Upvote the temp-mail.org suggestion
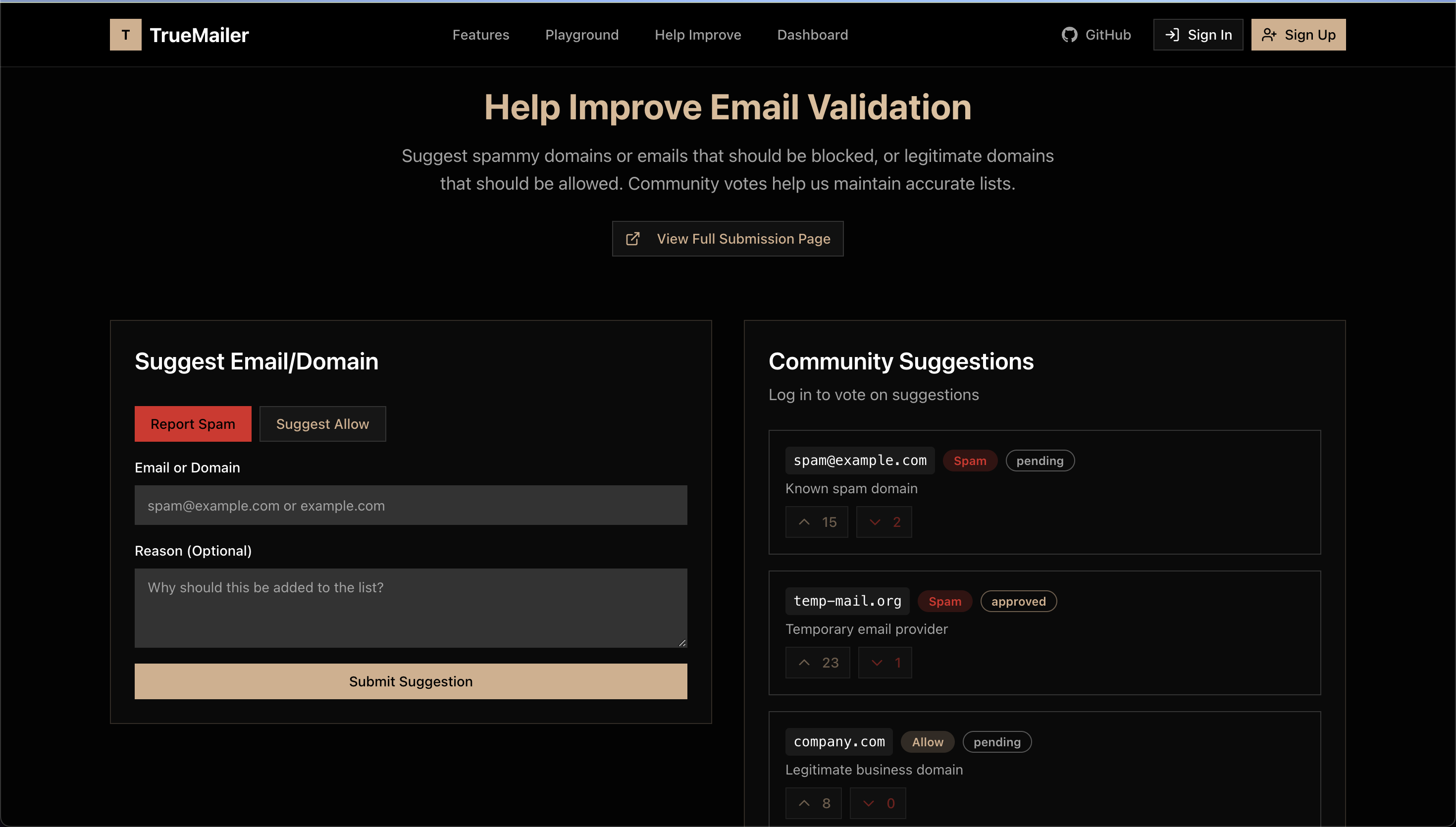The image size is (1456, 827). tap(817, 662)
